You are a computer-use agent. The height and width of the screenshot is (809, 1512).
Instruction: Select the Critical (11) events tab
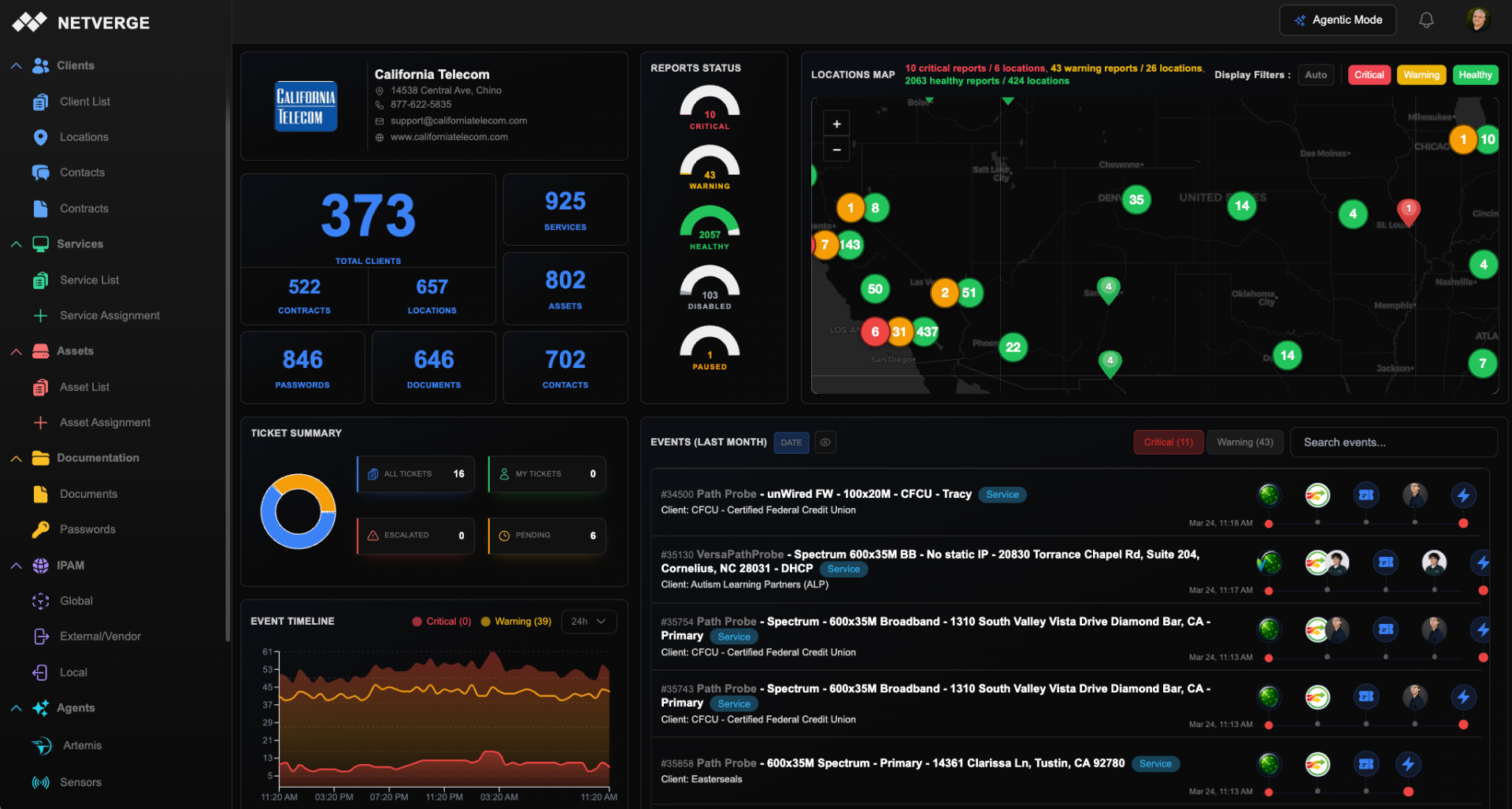tap(1168, 443)
